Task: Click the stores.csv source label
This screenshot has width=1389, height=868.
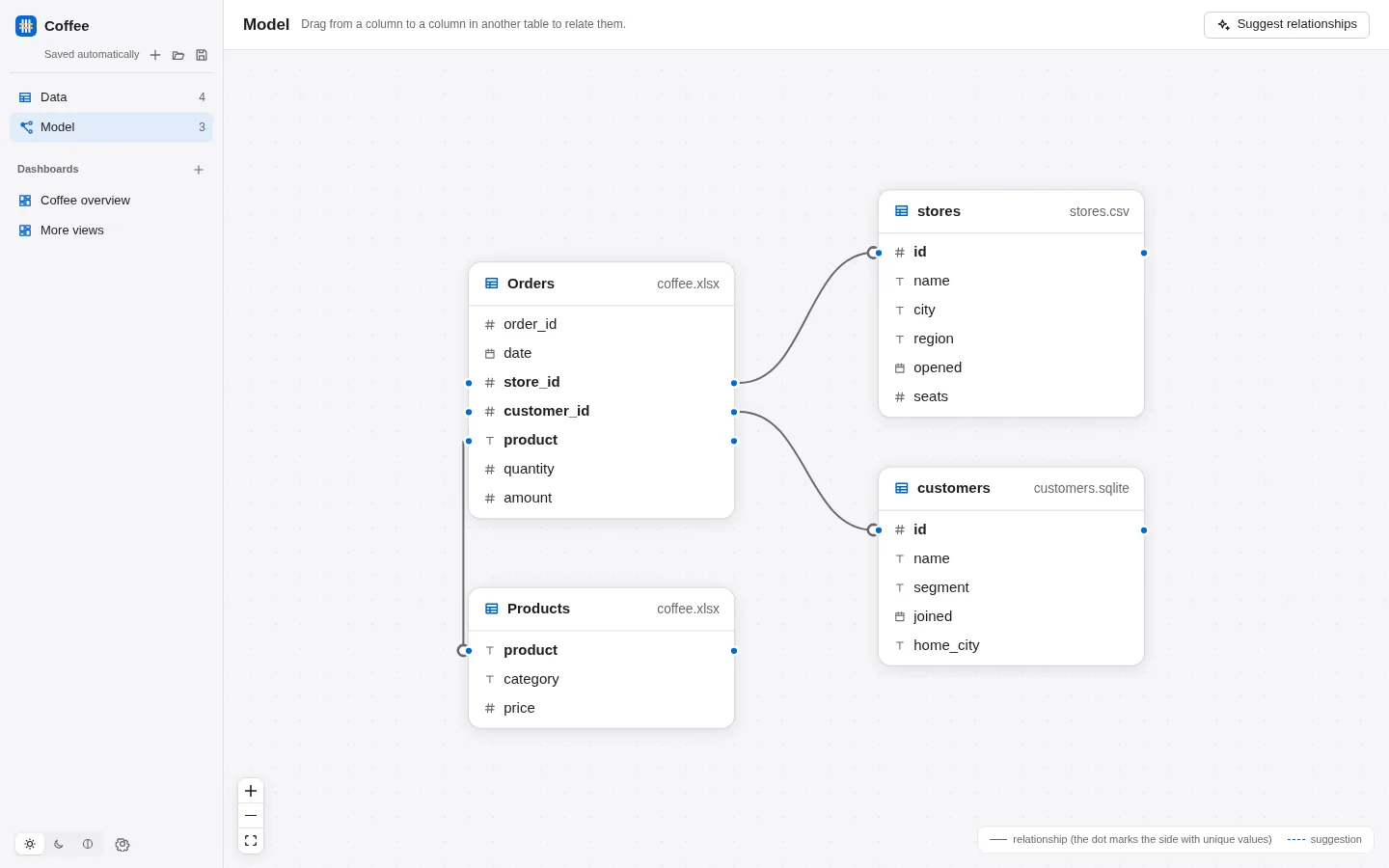Action: (x=1099, y=211)
